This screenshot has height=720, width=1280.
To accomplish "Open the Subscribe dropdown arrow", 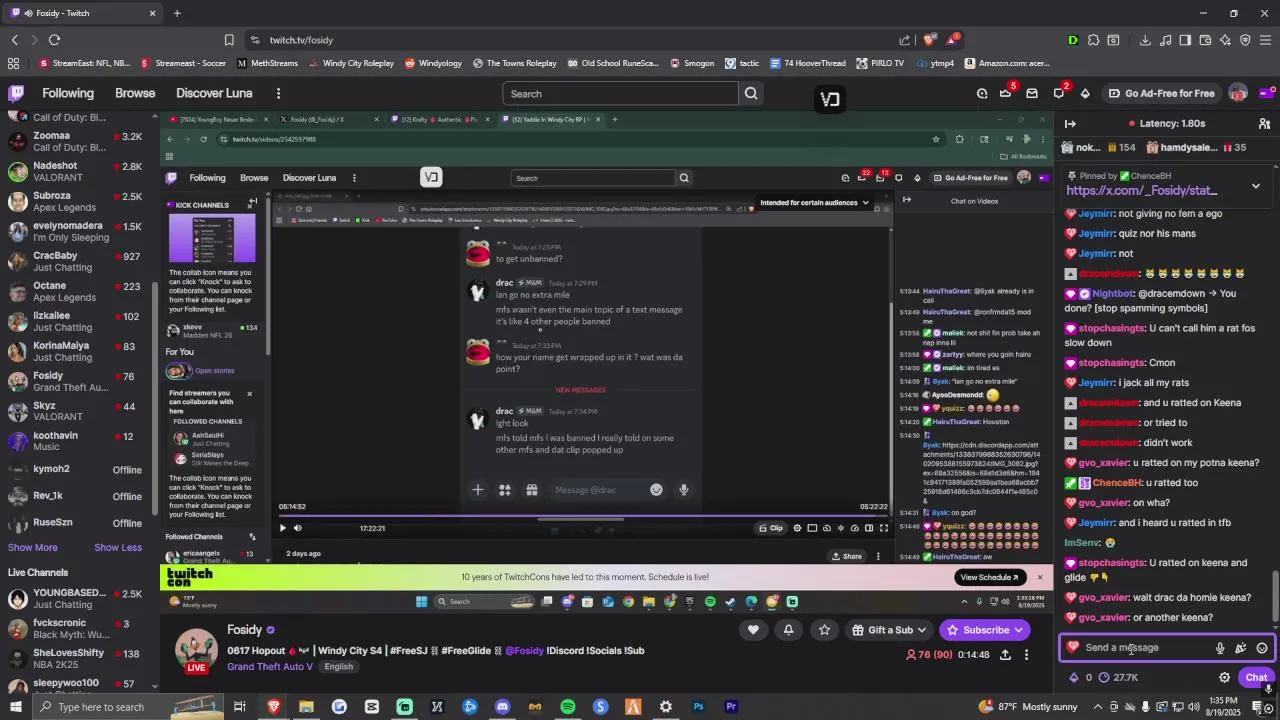I will pyautogui.click(x=1019, y=630).
